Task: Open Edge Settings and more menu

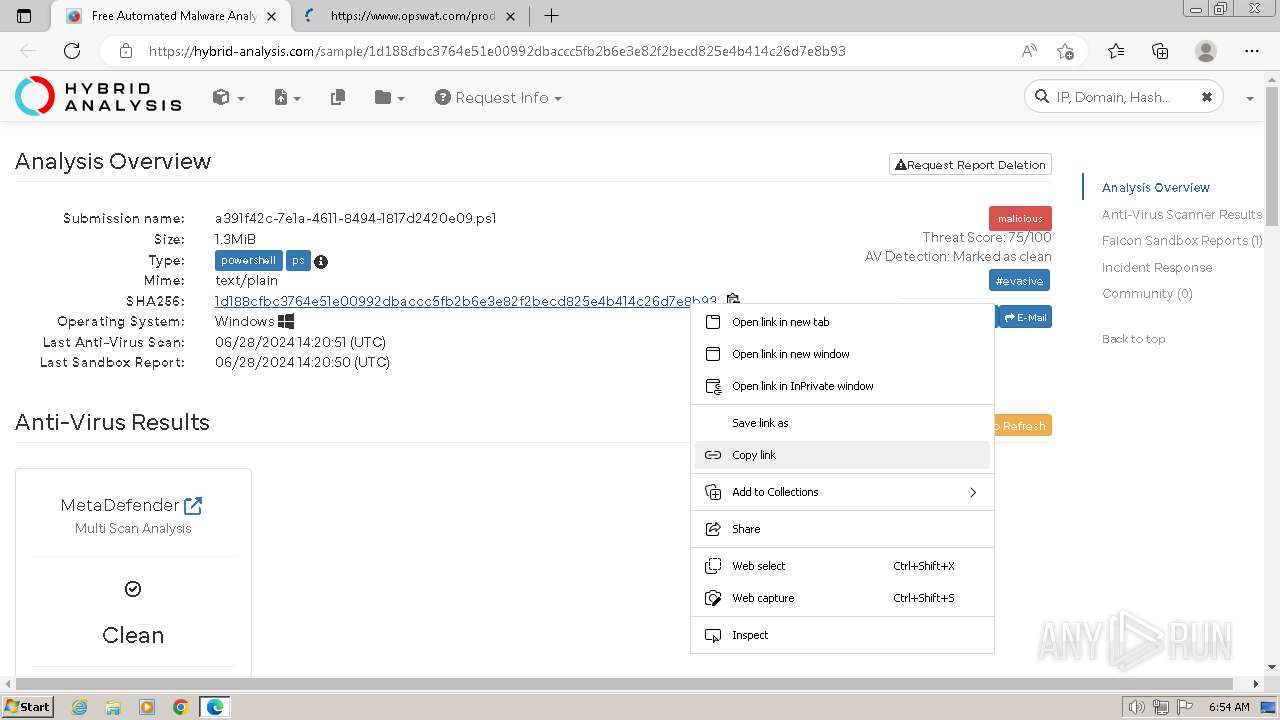Action: click(x=1252, y=51)
